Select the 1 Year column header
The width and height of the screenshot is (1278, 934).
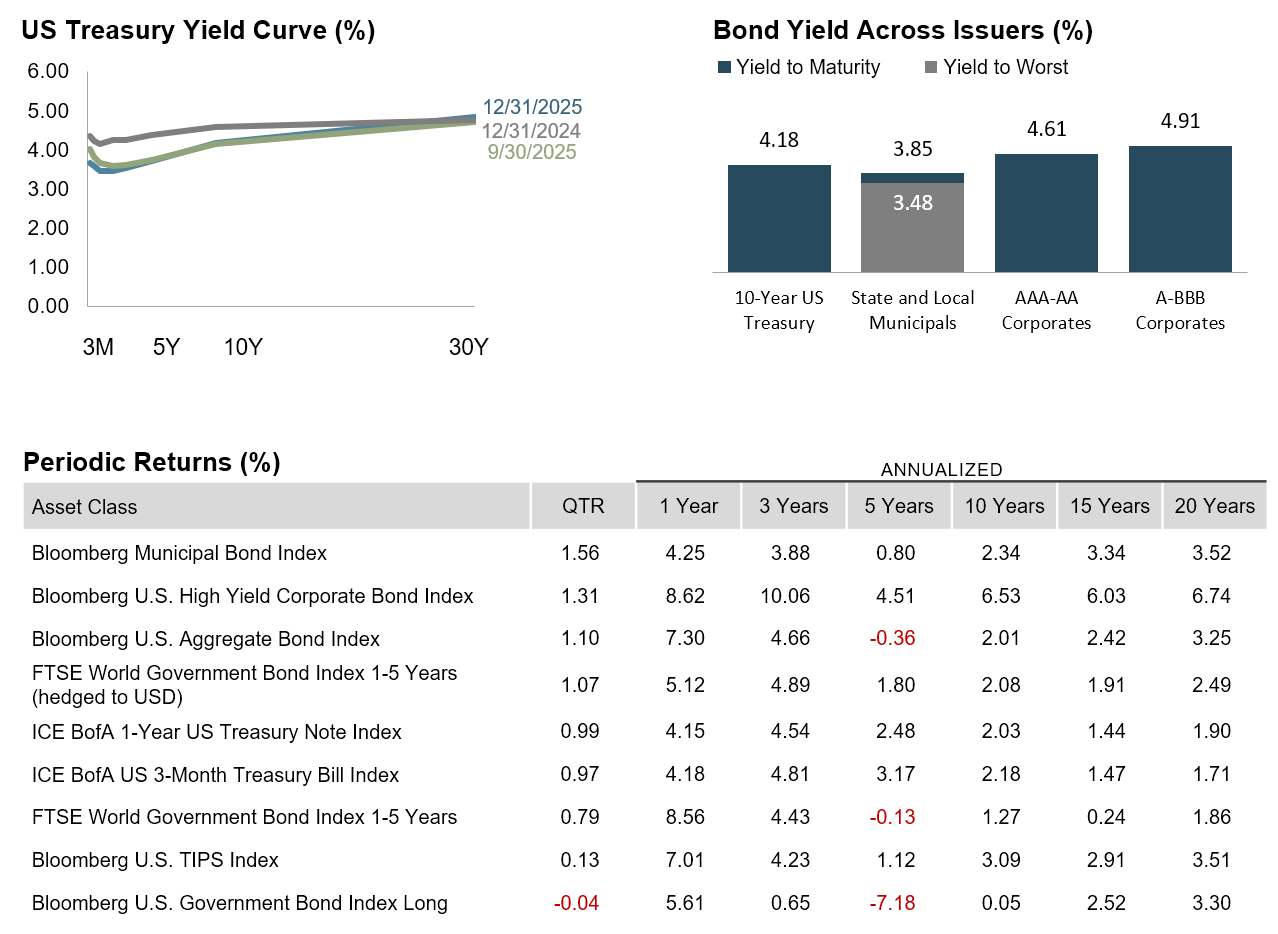pyautogui.click(x=689, y=506)
